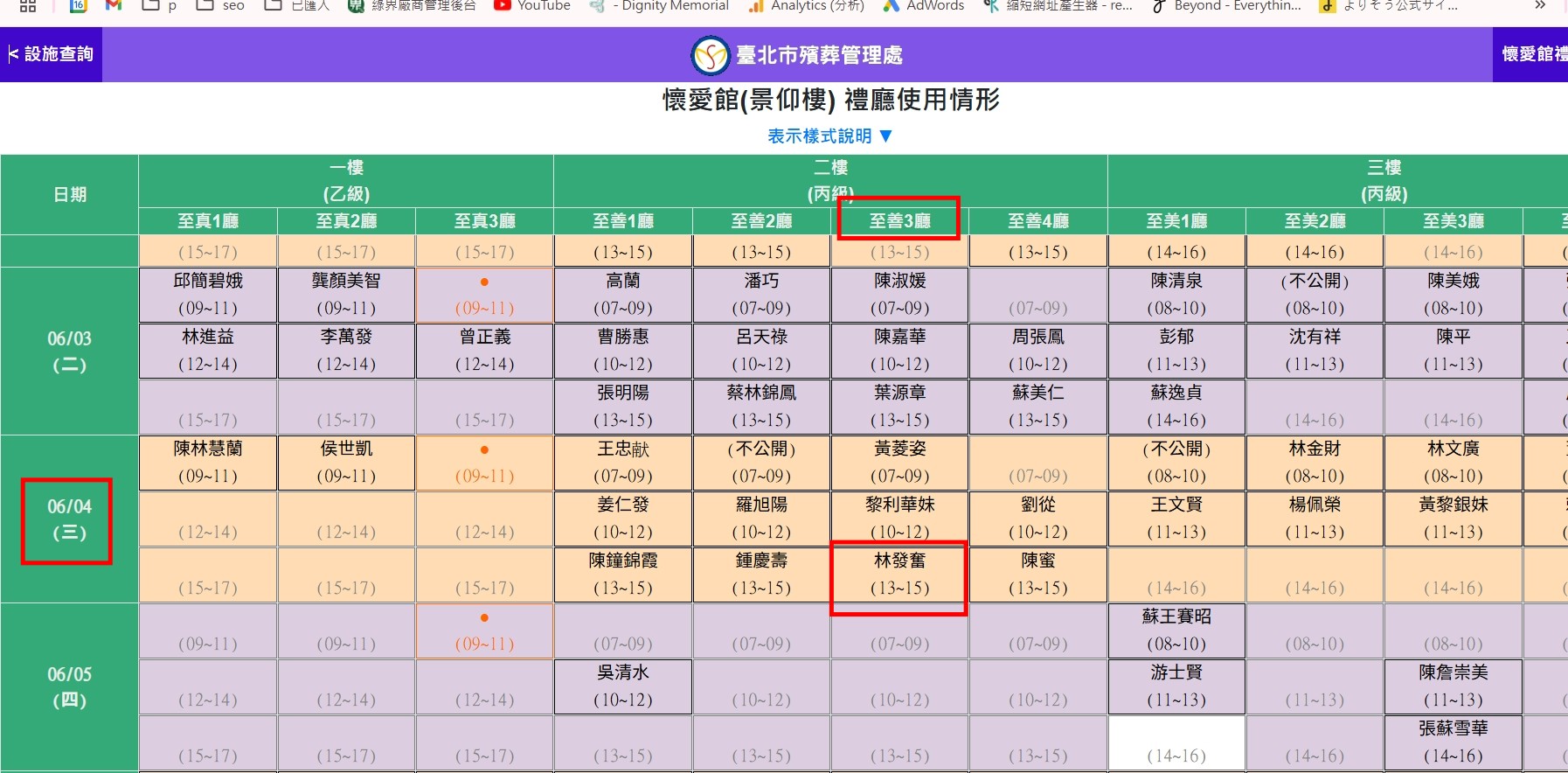This screenshot has height=773, width=1568.
Task: Open the Google Calendar bookmark icon
Action: click(78, 5)
